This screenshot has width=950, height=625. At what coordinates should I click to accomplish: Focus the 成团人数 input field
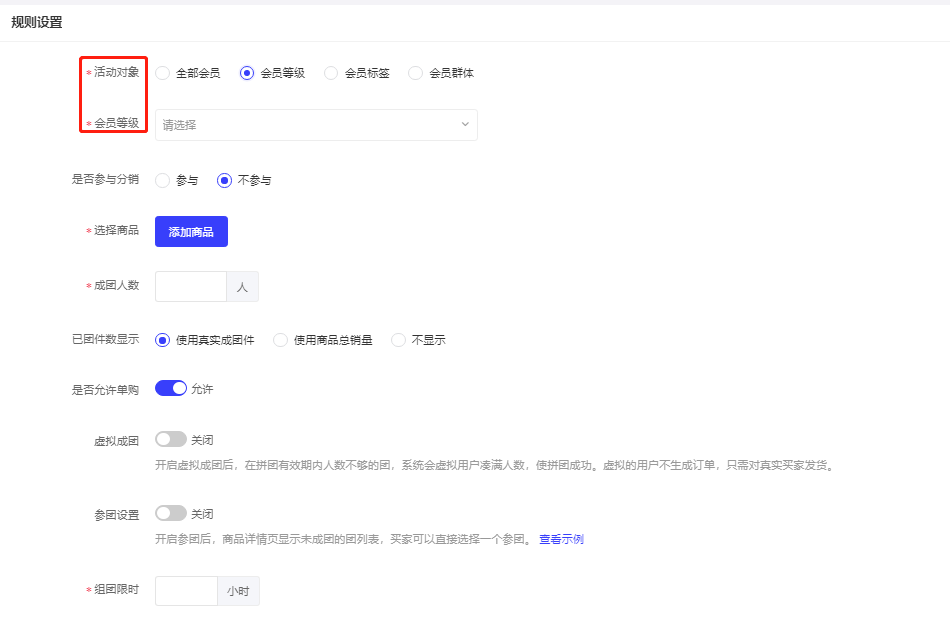click(191, 286)
